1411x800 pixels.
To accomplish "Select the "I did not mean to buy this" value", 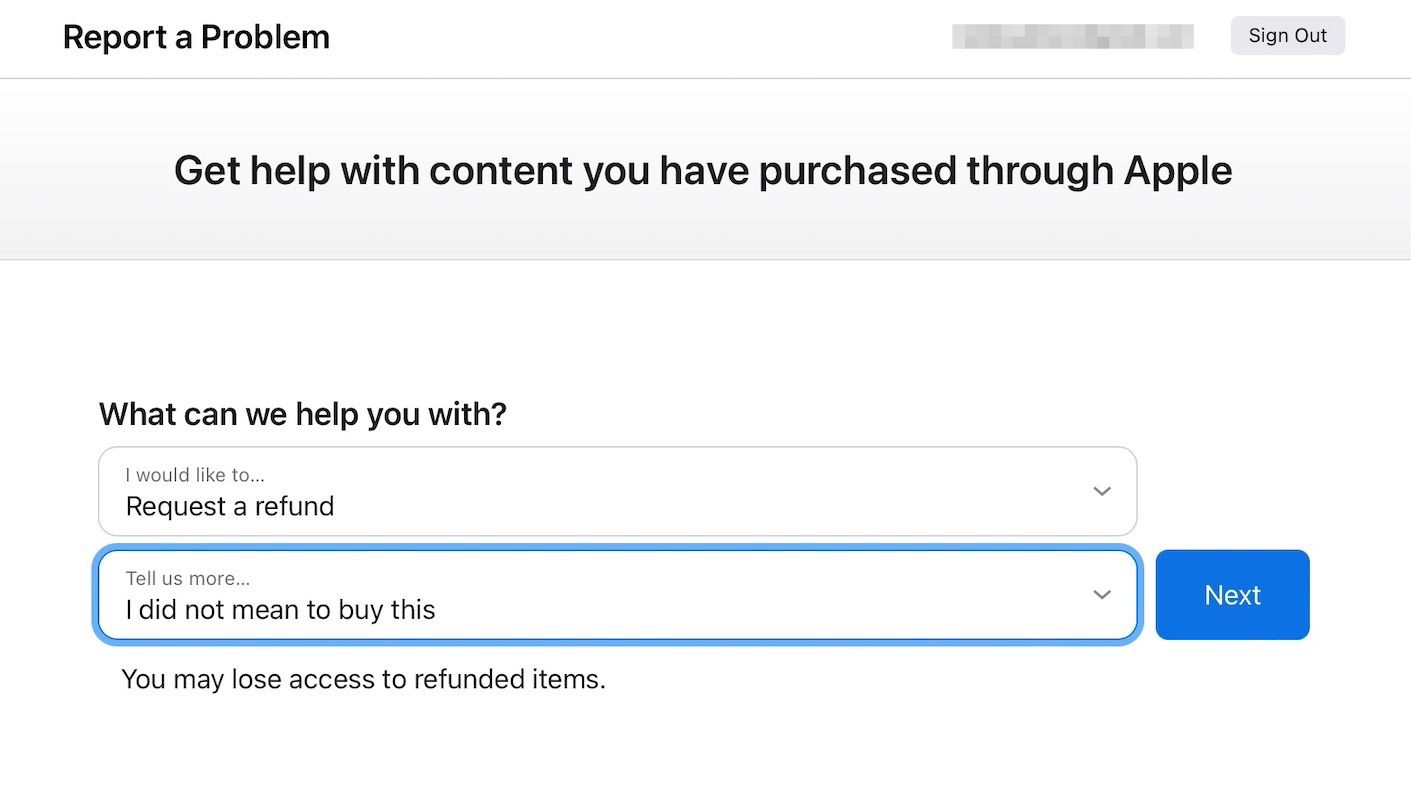I will [x=281, y=610].
